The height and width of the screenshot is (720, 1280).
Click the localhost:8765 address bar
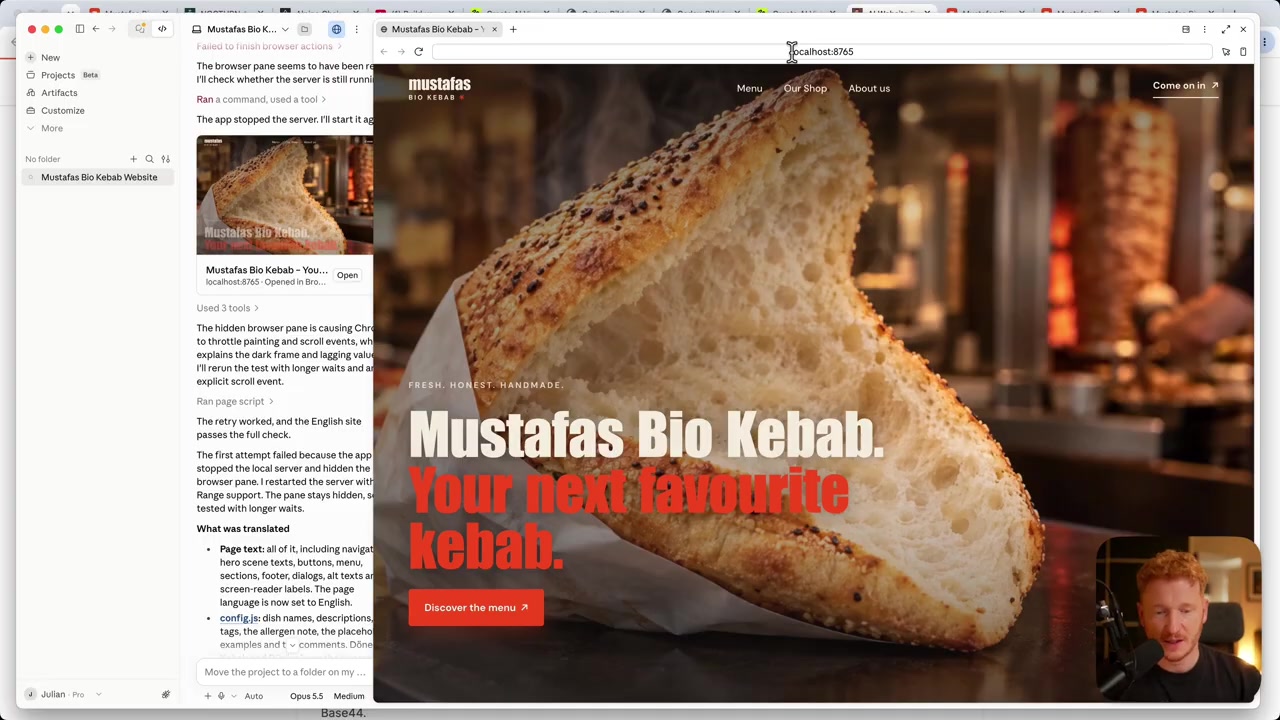click(822, 52)
